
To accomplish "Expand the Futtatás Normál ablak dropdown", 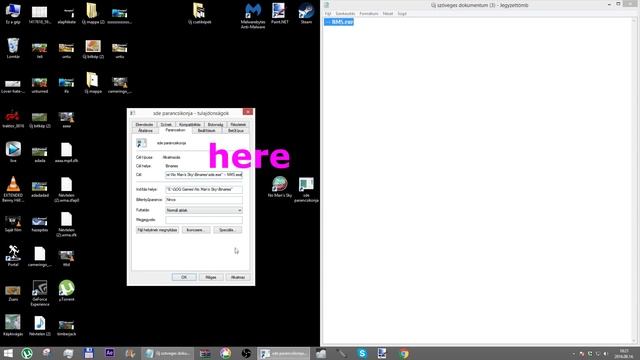I will [204, 210].
